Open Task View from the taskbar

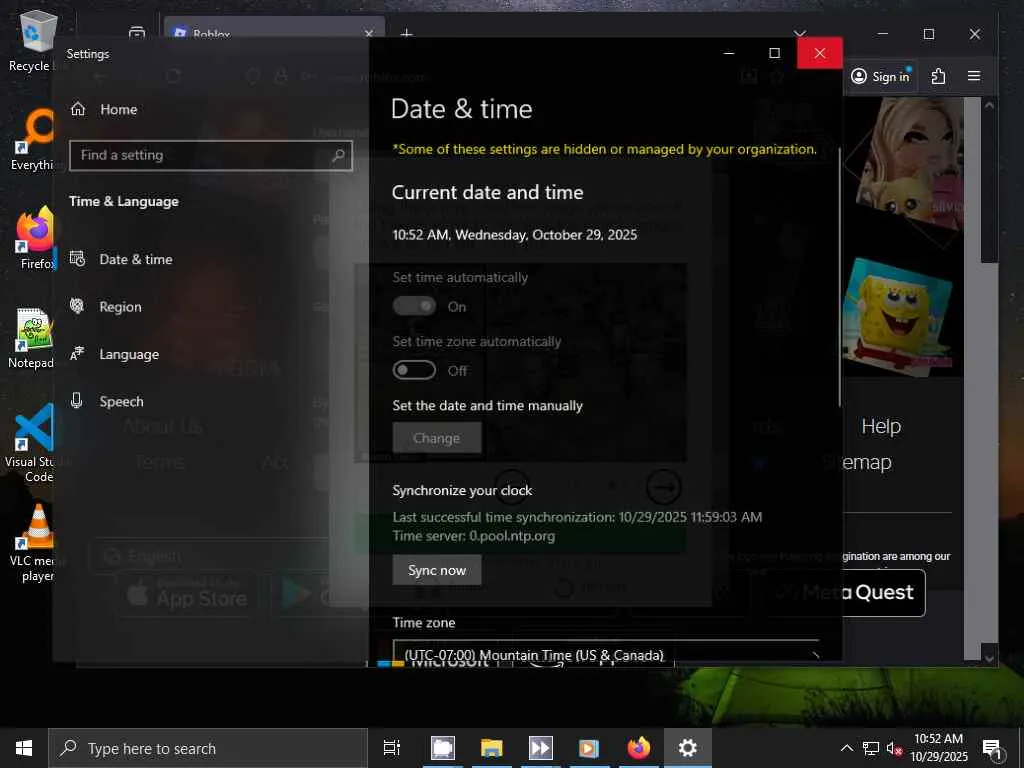tap(392, 748)
